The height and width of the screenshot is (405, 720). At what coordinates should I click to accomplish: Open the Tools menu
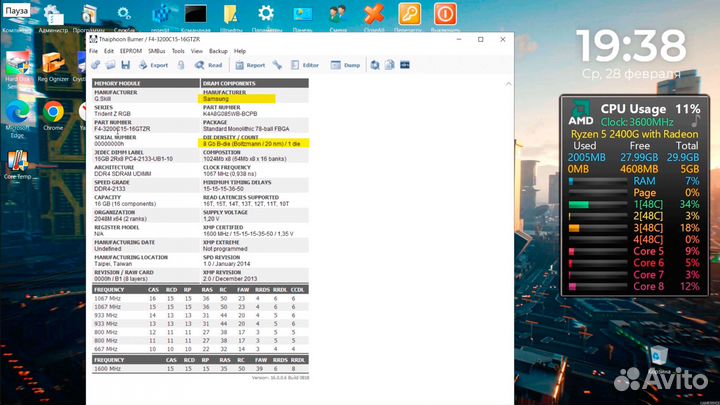coord(178,51)
